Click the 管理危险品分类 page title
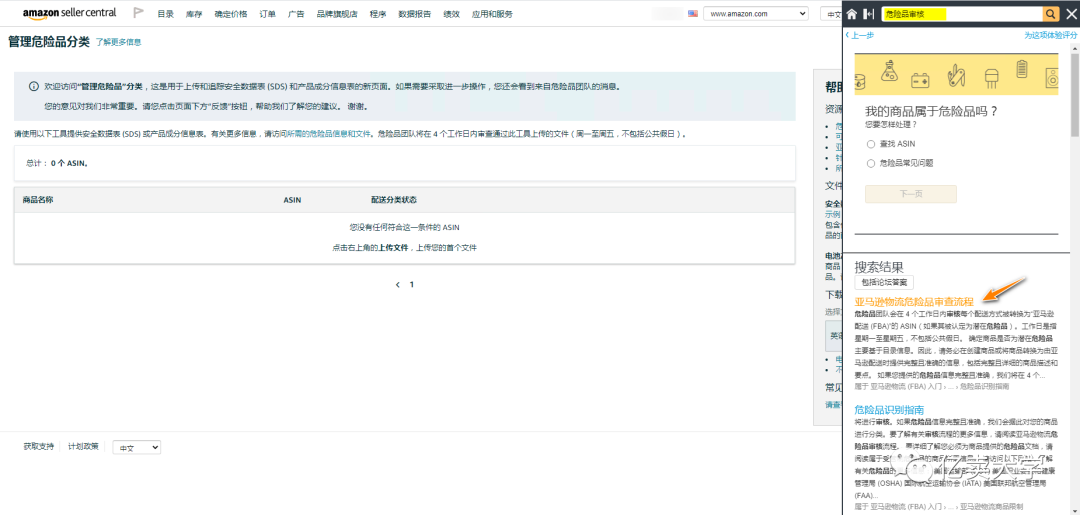This screenshot has height=515, width=1080. 49,42
